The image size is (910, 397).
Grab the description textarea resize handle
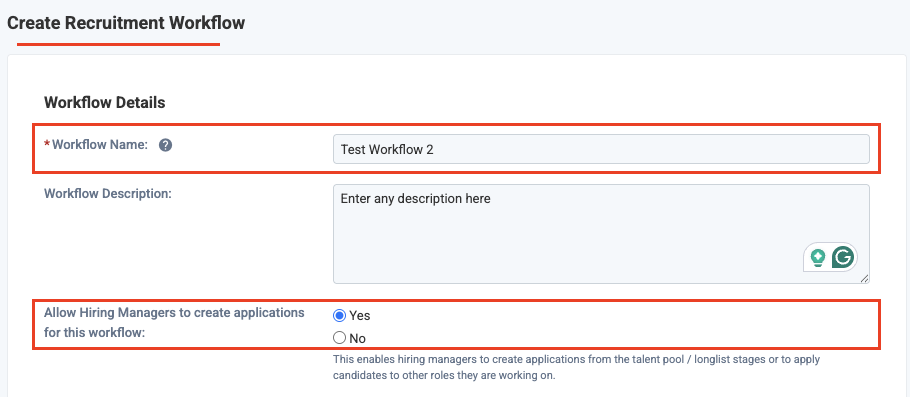[864, 279]
